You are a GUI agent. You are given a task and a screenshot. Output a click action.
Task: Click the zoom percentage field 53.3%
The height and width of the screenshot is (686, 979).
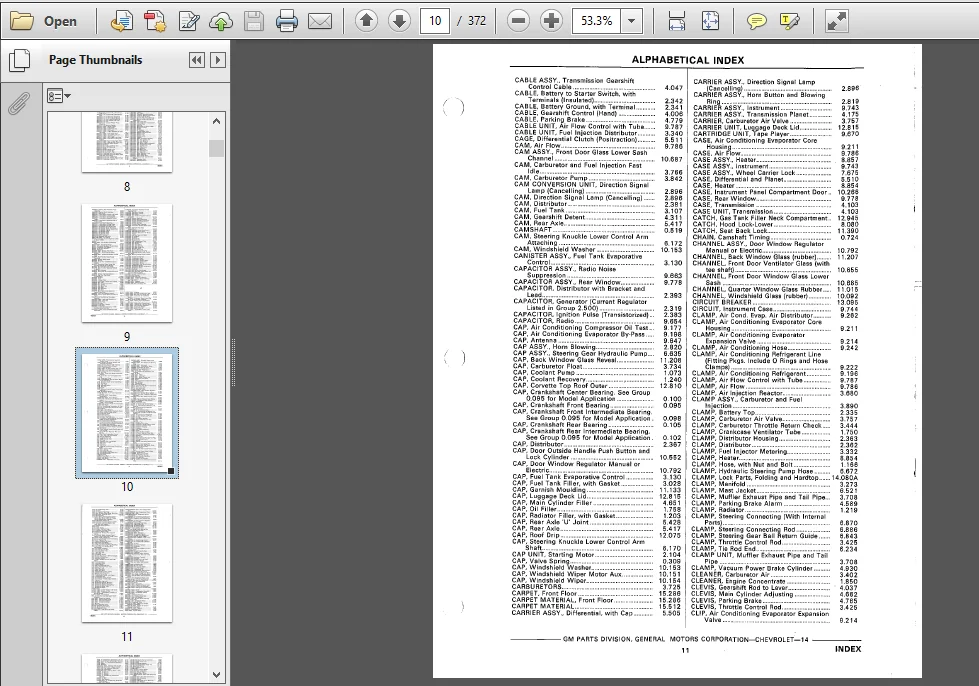tap(597, 21)
